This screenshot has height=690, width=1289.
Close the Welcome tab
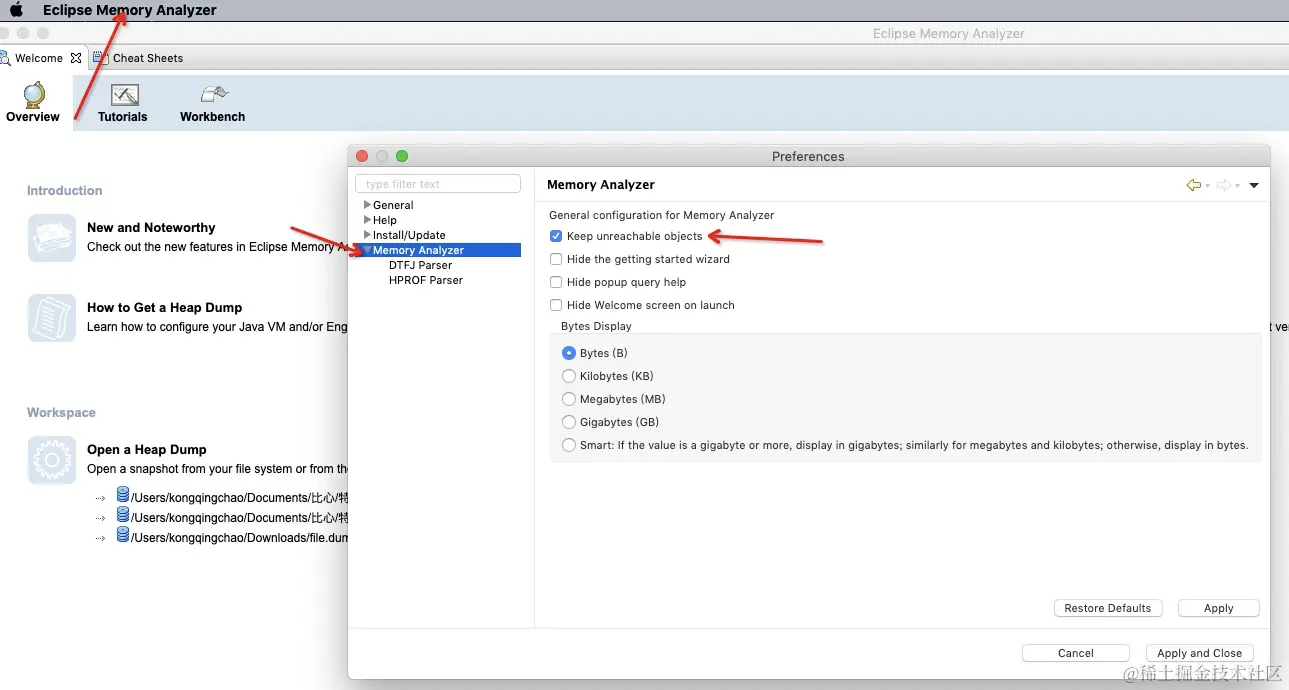click(76, 58)
